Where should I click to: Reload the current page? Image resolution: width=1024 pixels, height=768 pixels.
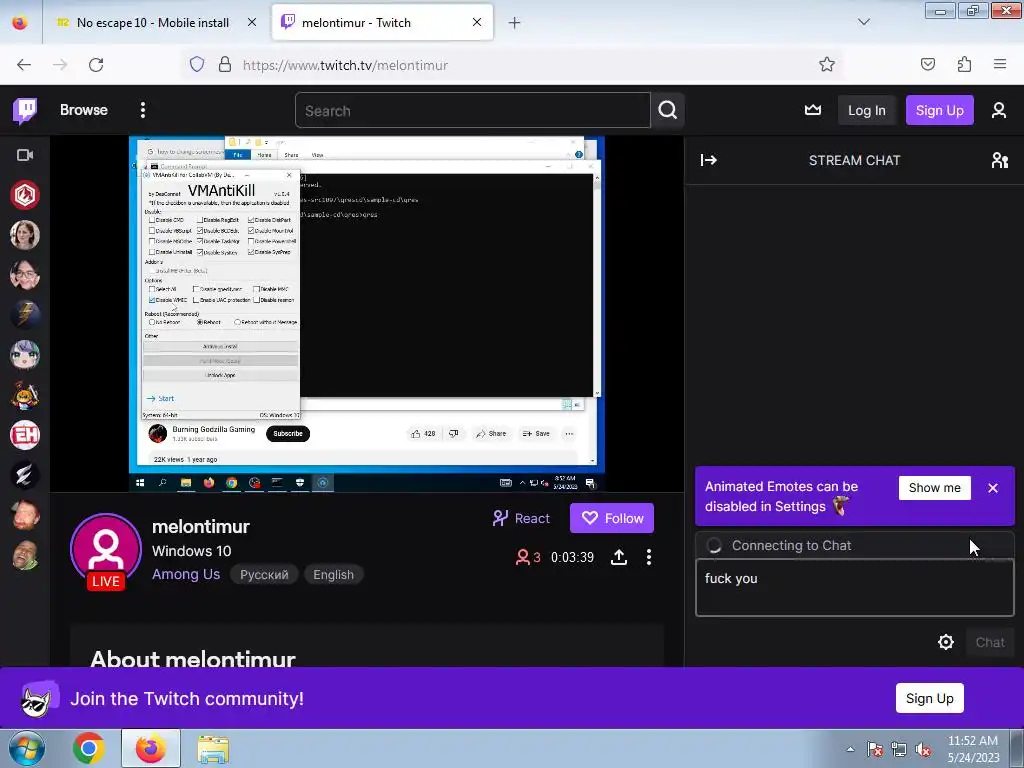pyautogui.click(x=96, y=65)
